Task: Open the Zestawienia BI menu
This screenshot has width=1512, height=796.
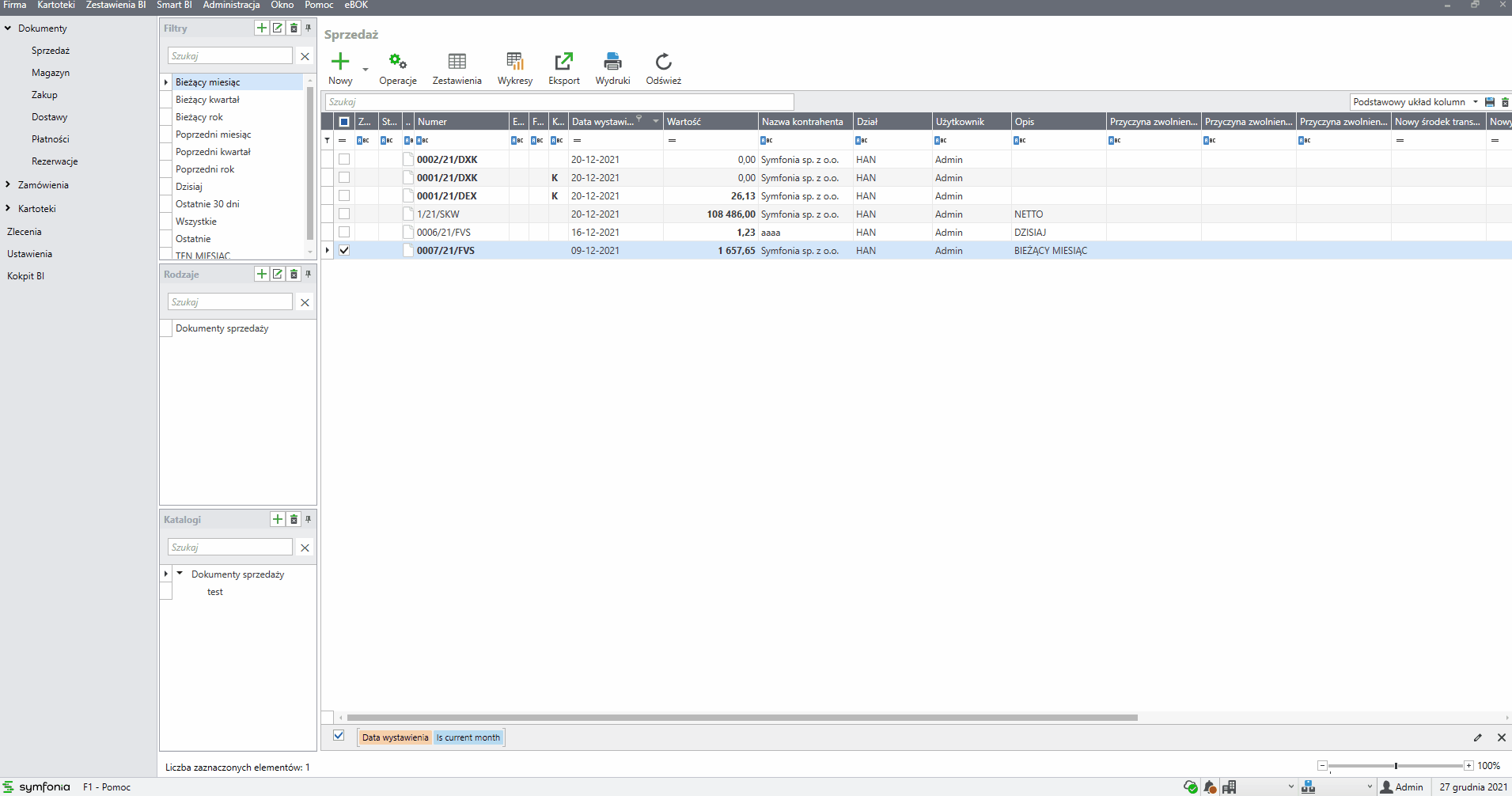Action: [116, 5]
